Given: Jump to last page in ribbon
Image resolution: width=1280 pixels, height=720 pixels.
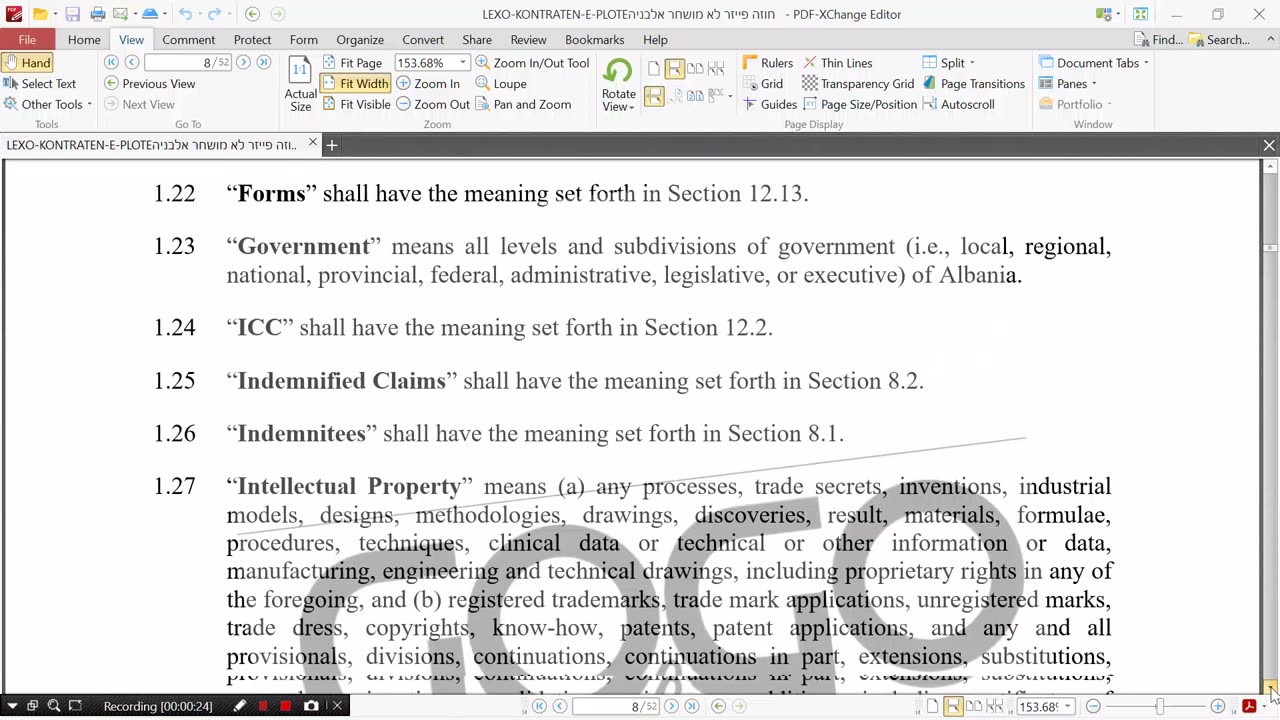Looking at the screenshot, I should [x=263, y=63].
